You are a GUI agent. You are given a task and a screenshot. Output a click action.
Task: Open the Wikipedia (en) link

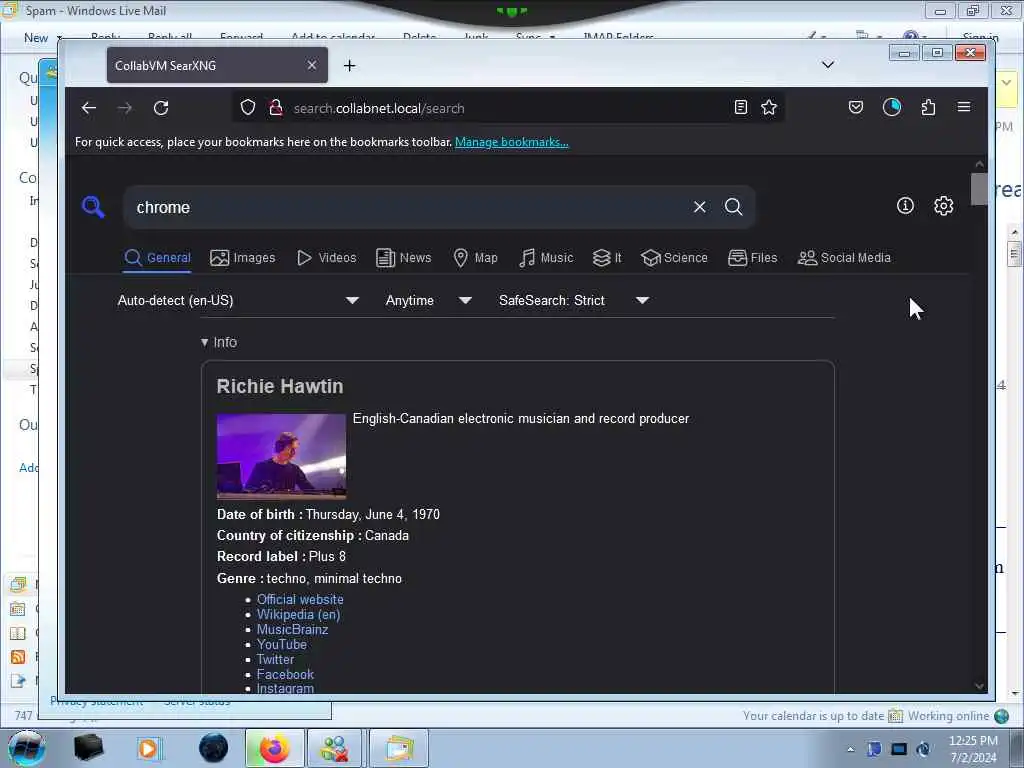pos(298,614)
